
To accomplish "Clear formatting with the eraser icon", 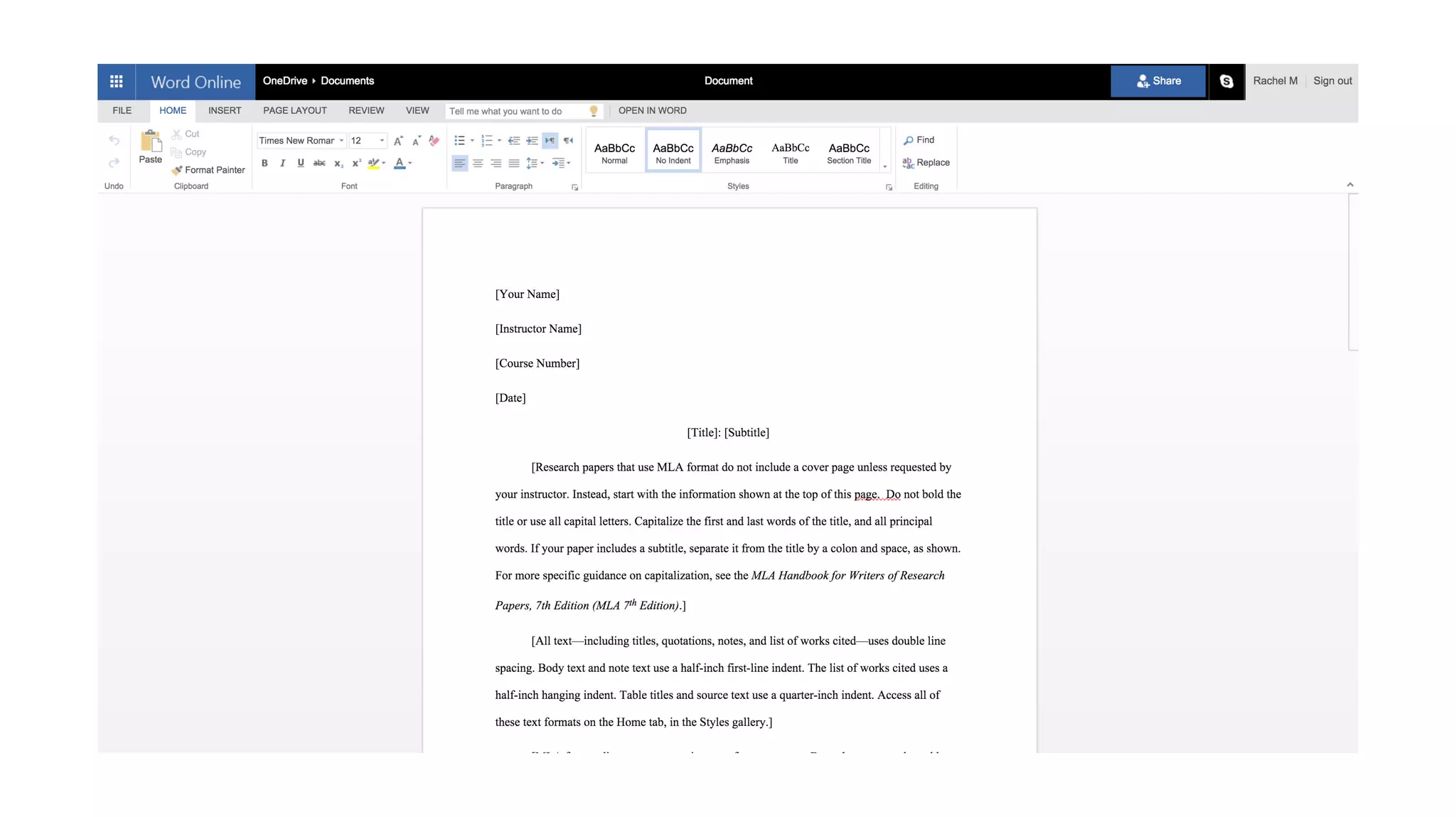I will [x=434, y=141].
